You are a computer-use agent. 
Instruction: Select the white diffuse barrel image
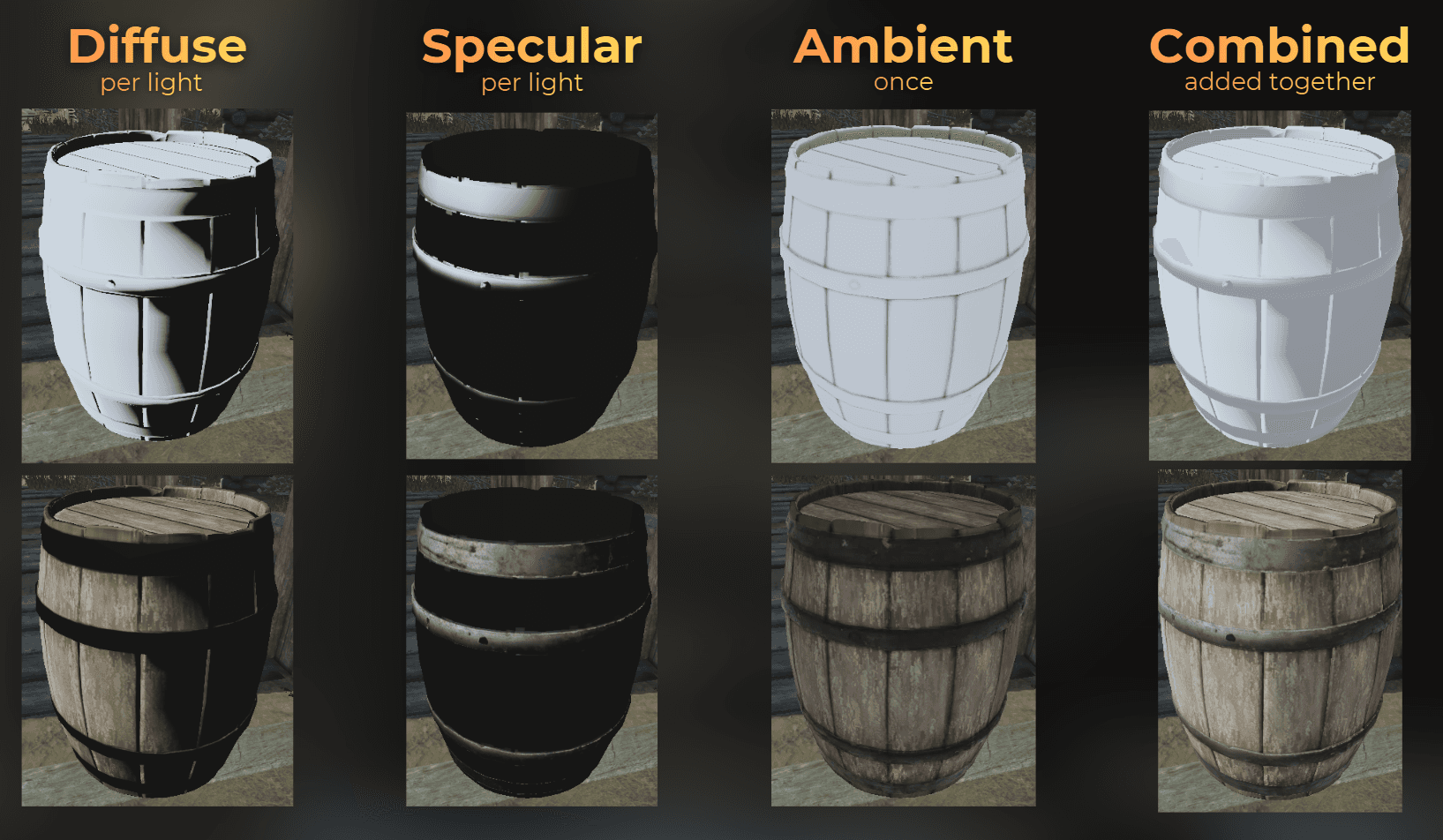pyautogui.click(x=157, y=286)
